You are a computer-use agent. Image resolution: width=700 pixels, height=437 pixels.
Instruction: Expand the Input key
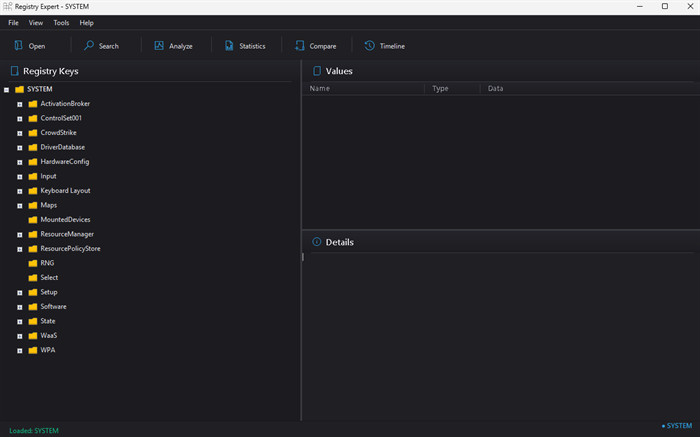pos(20,177)
